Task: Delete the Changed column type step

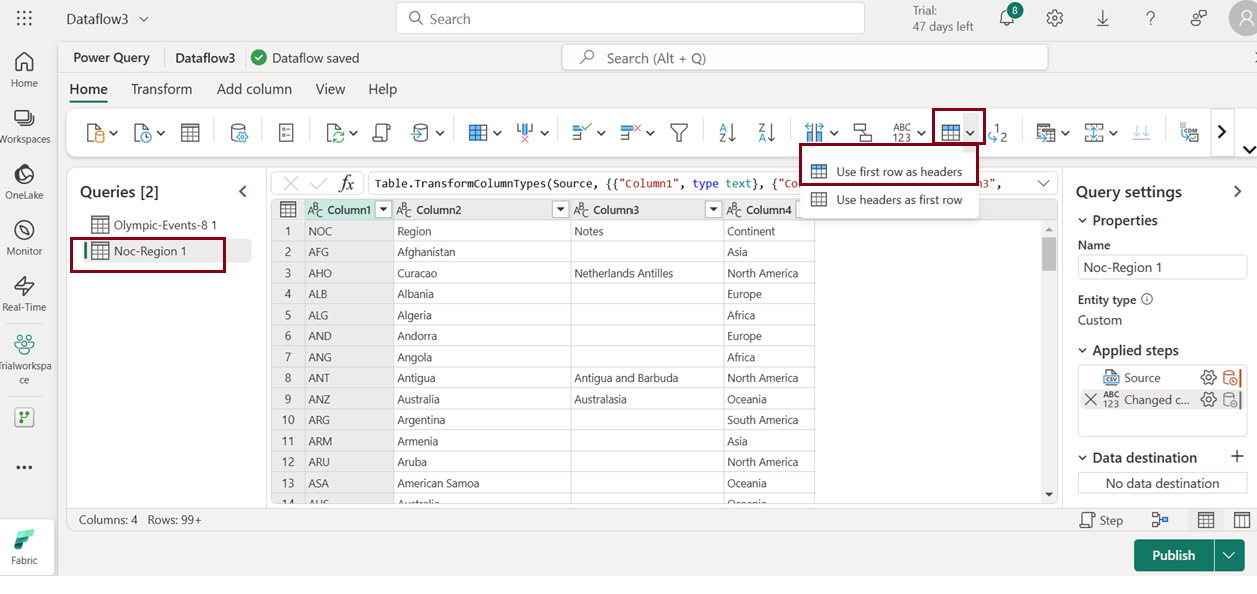Action: 1091,399
